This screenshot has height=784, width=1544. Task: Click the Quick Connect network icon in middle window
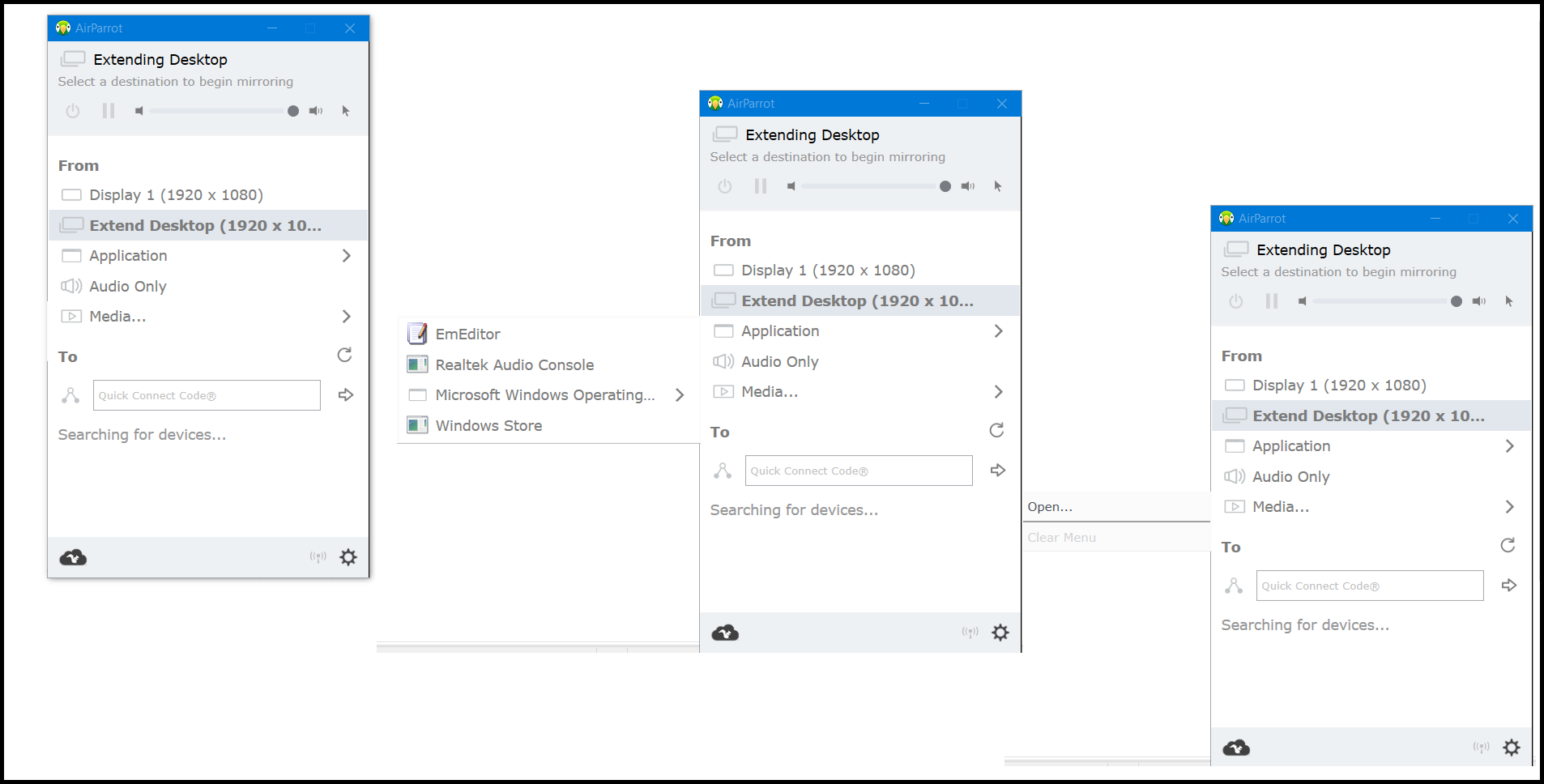click(723, 471)
